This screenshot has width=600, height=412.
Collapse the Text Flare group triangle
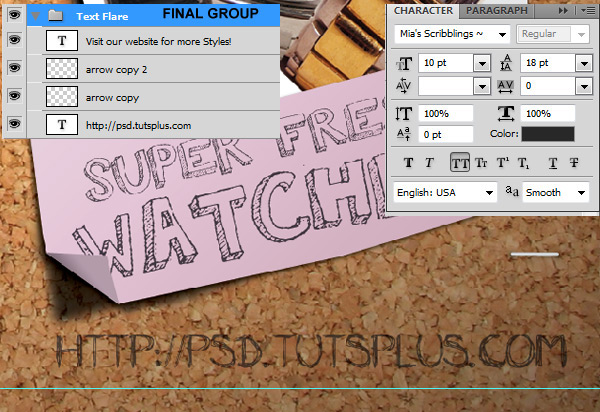coord(36,16)
